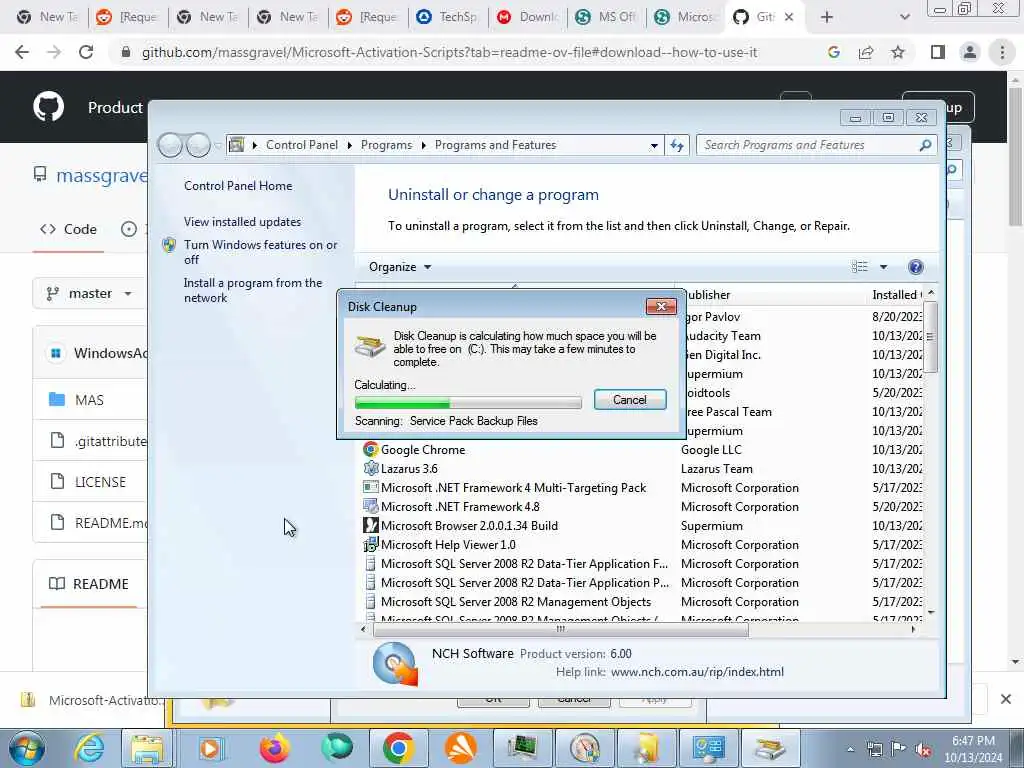Click the volume muted tray icon
Screen dimensions: 1024x768
(x=924, y=750)
